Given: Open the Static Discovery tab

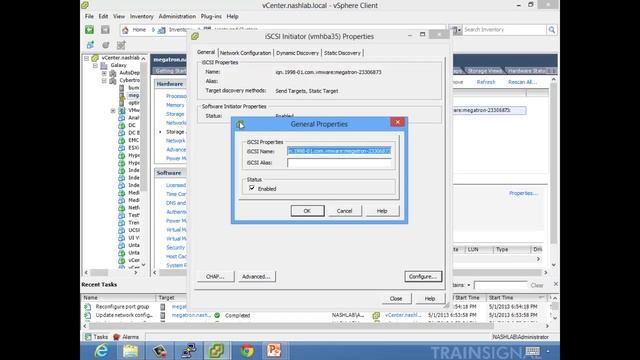Looking at the screenshot, I should (x=342, y=53).
